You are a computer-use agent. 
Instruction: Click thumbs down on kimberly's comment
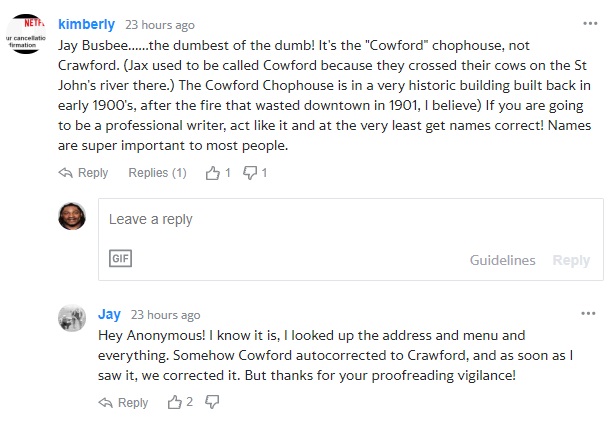250,173
